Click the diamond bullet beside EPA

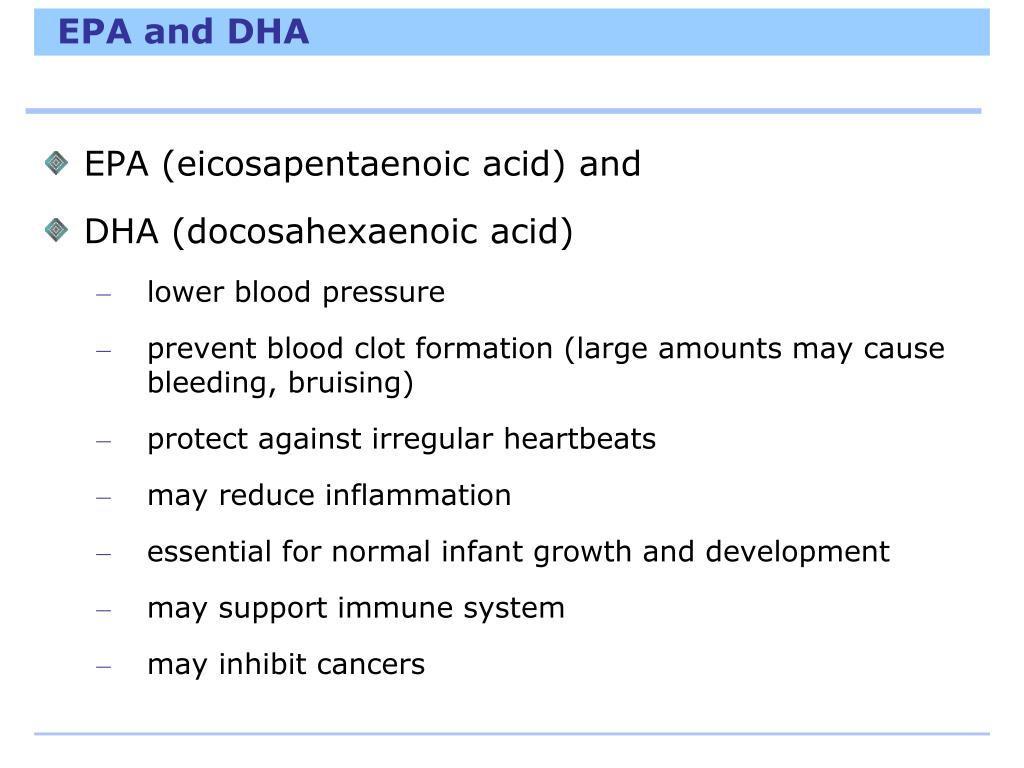[56, 163]
